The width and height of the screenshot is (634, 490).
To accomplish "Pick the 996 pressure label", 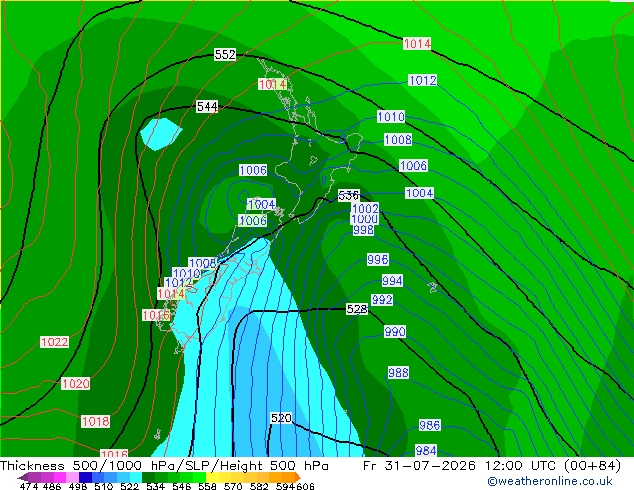I will tap(378, 259).
